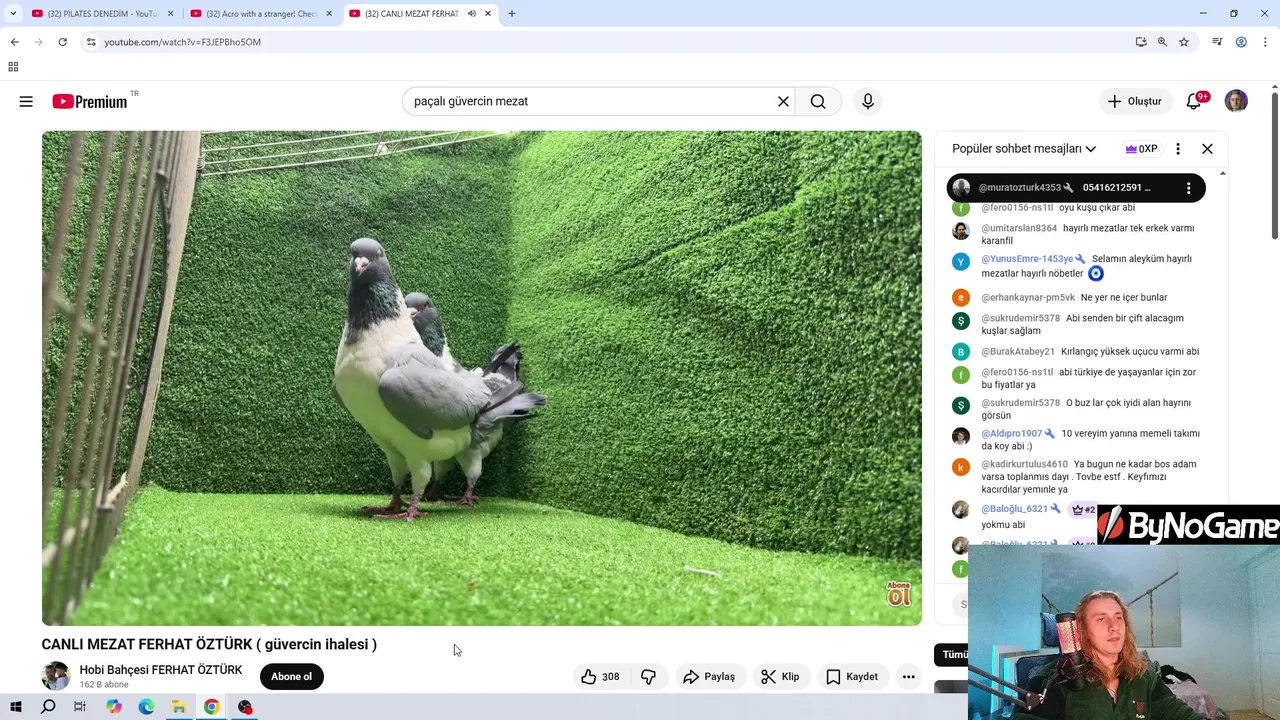
Task: Open Chrome profile icon
Action: point(1241,42)
